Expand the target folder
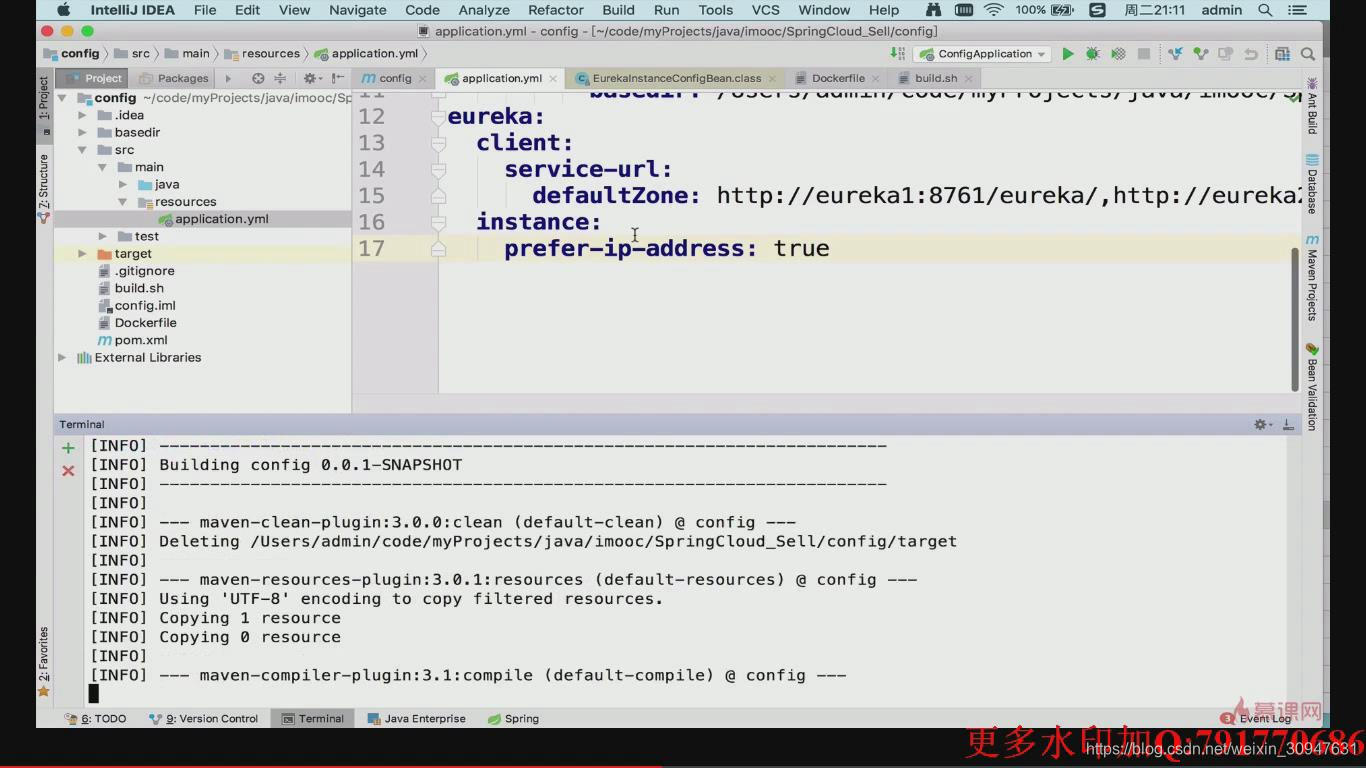 (82, 254)
